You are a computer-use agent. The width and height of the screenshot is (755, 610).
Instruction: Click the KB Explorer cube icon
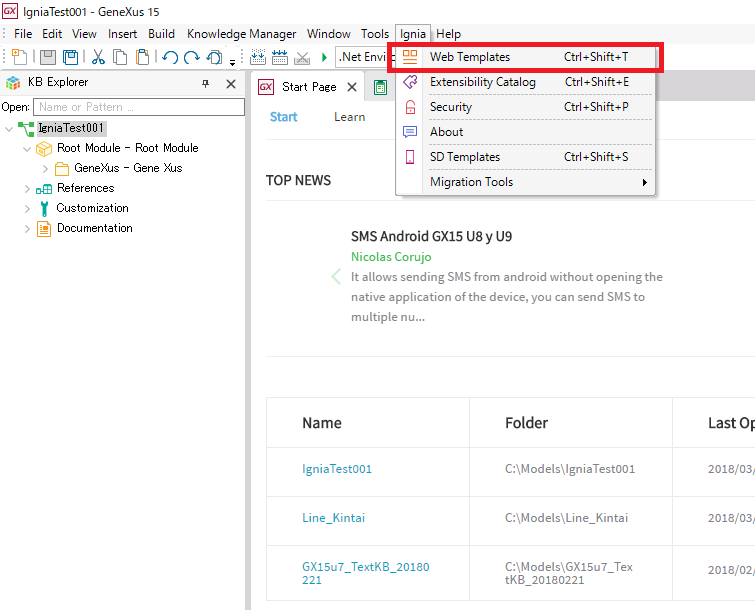tap(13, 83)
